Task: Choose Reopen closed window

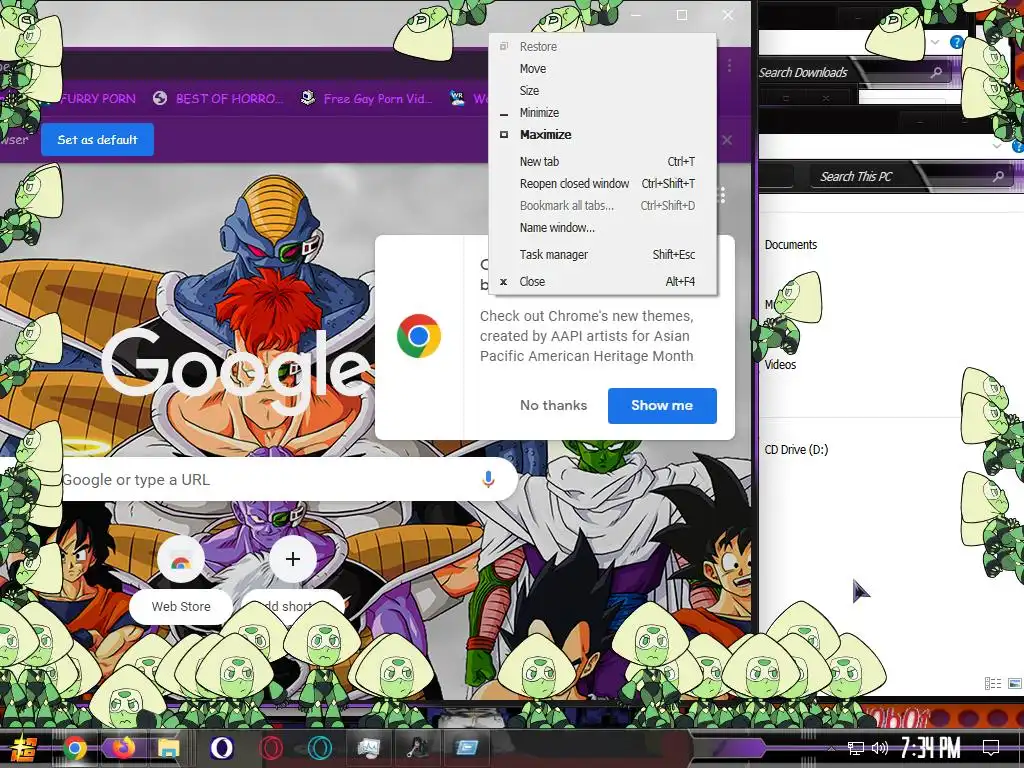Action: point(601,184)
